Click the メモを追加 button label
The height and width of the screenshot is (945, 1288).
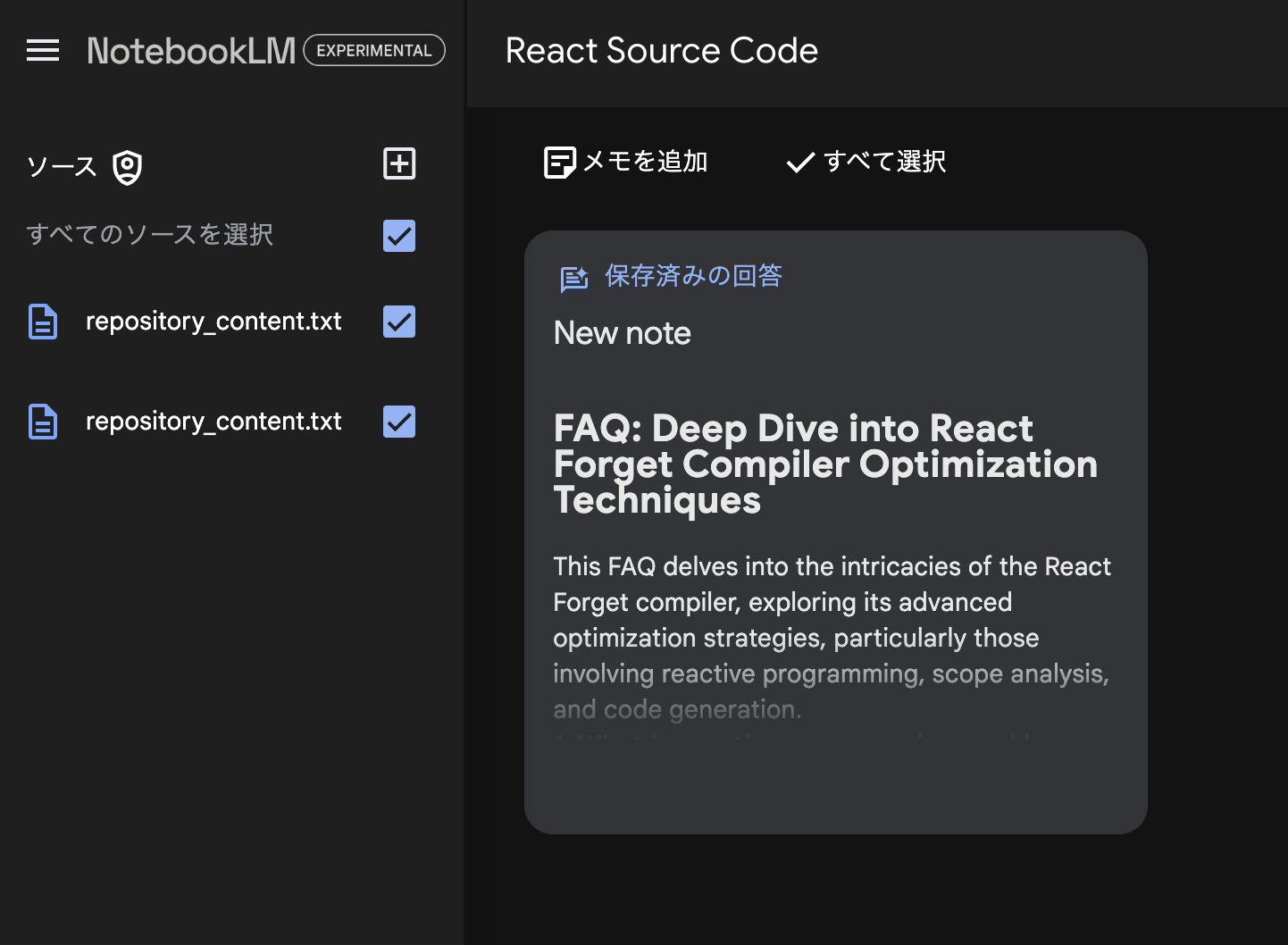click(x=645, y=162)
